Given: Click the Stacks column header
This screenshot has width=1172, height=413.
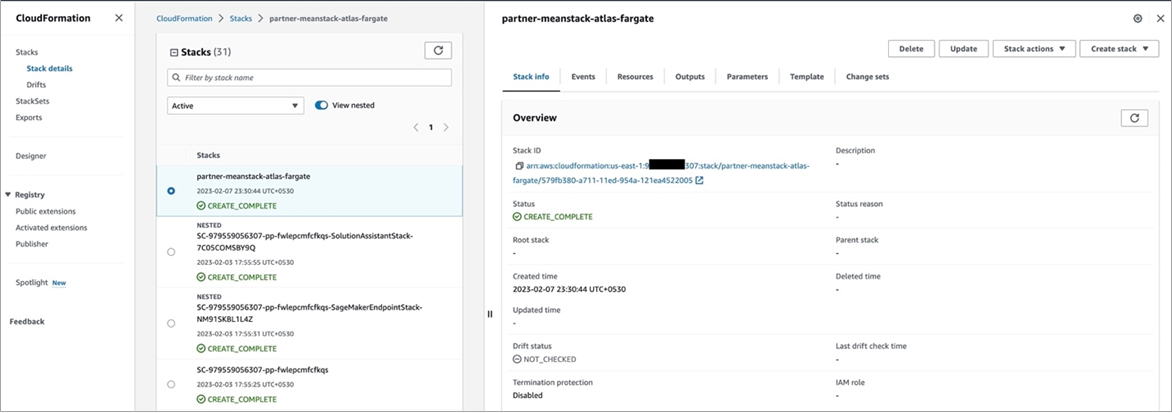Looking at the screenshot, I should pyautogui.click(x=209, y=155).
